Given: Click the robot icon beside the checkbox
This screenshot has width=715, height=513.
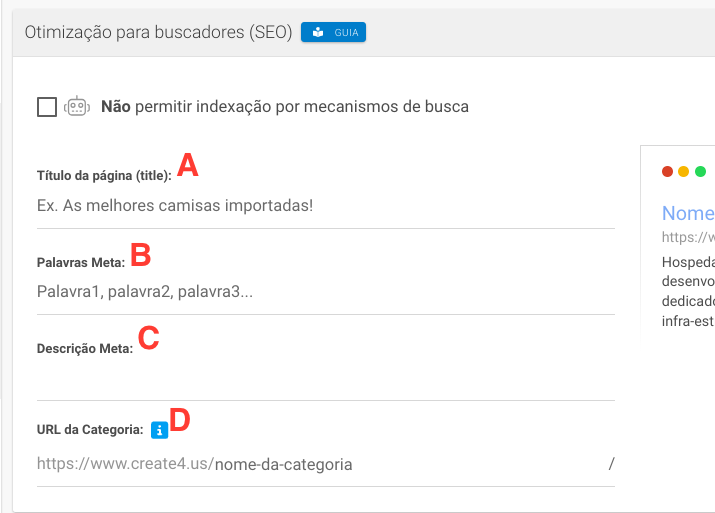Looking at the screenshot, I should coord(77,107).
